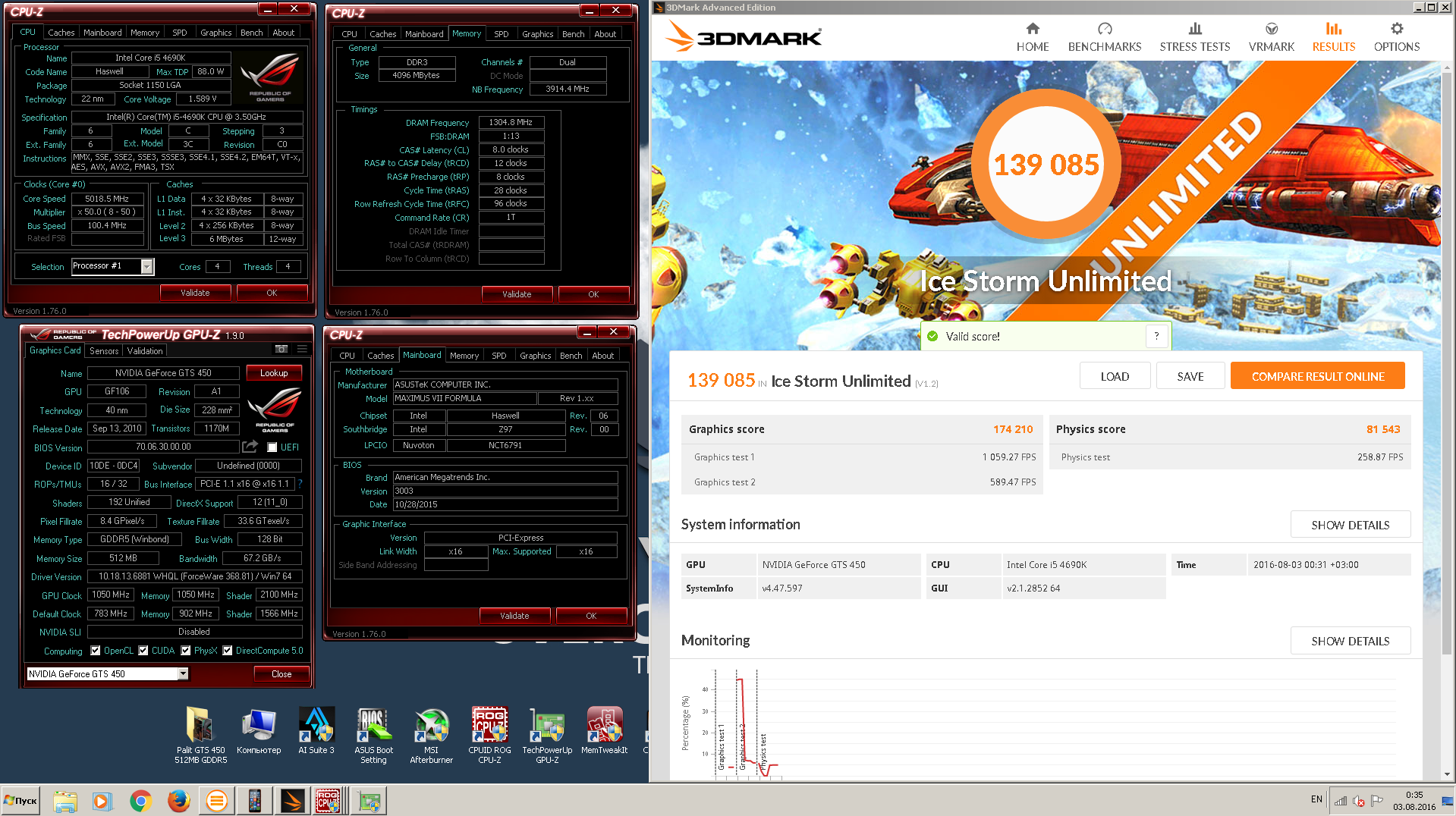Click the GPU-Z BIOS share/export icon
Image resolution: width=1456 pixels, height=816 pixels.
[x=250, y=447]
